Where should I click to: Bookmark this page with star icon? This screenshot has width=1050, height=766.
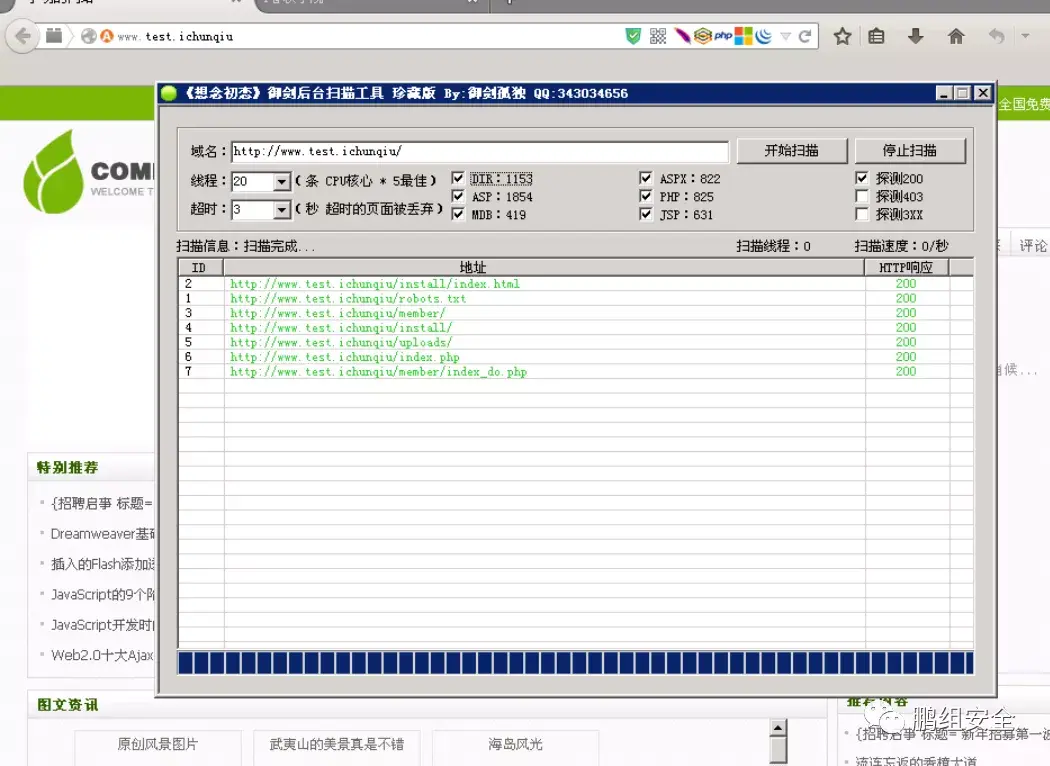pyautogui.click(x=842, y=36)
